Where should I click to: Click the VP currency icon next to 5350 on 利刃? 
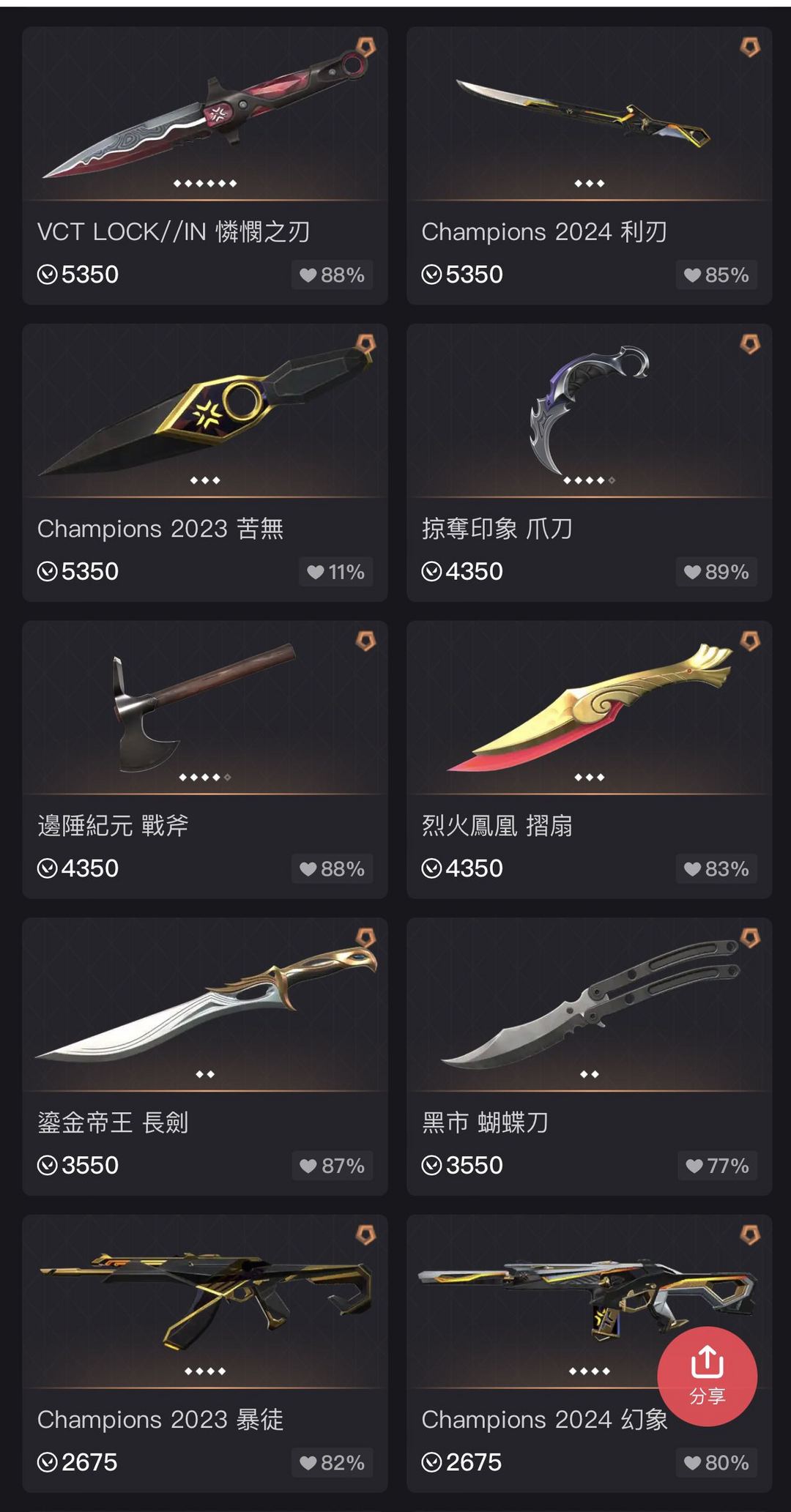(432, 275)
